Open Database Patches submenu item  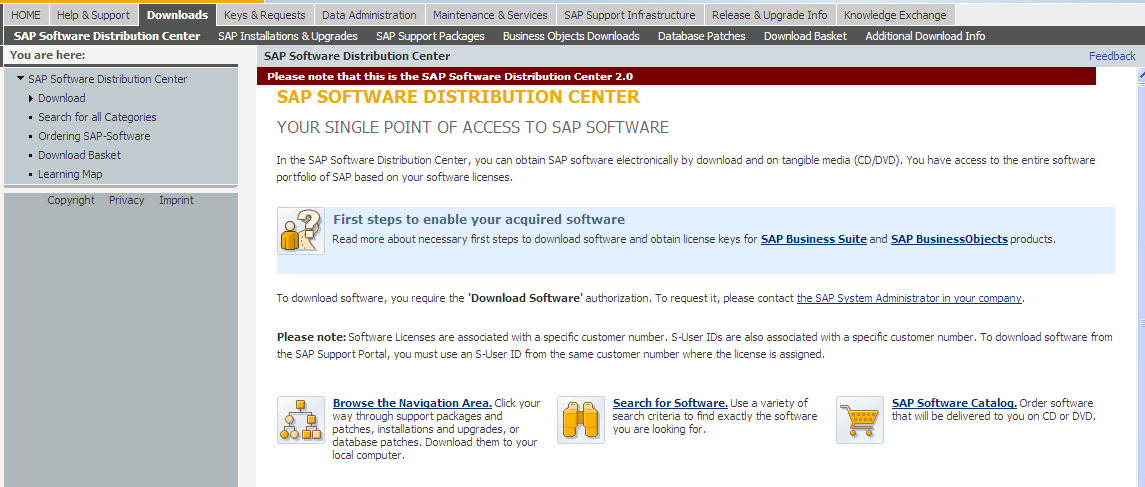(x=702, y=36)
